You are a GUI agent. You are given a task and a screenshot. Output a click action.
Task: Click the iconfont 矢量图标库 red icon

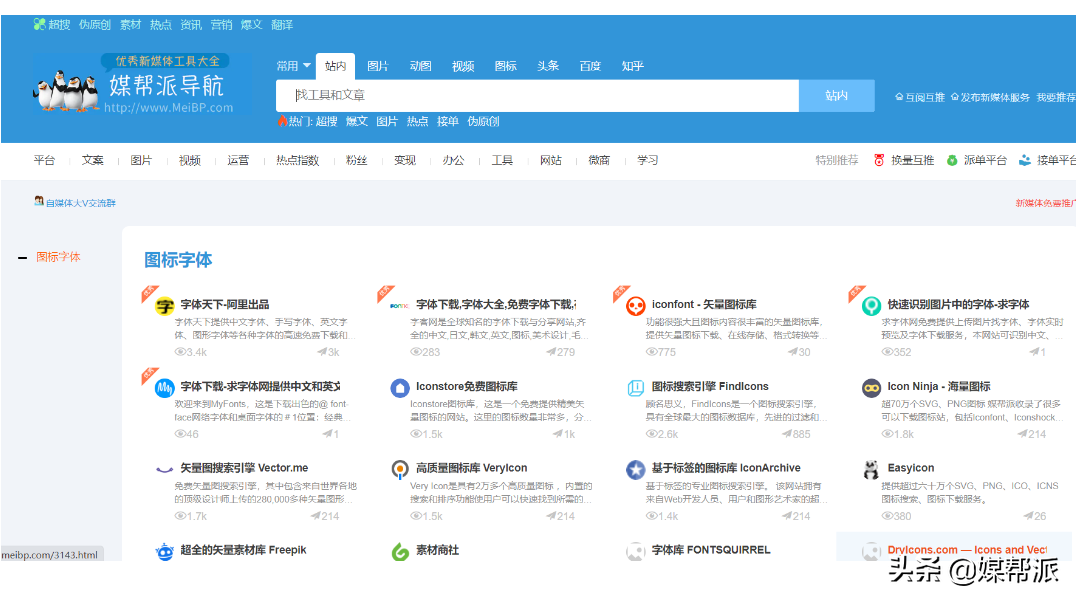pyautogui.click(x=635, y=305)
